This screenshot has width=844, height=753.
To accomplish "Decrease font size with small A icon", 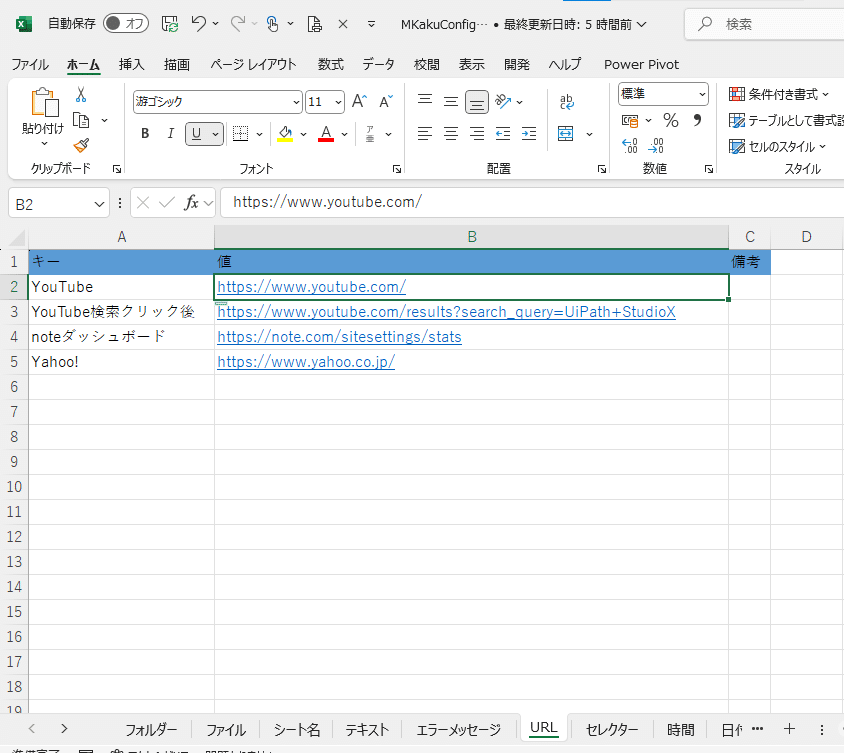I will (x=386, y=101).
